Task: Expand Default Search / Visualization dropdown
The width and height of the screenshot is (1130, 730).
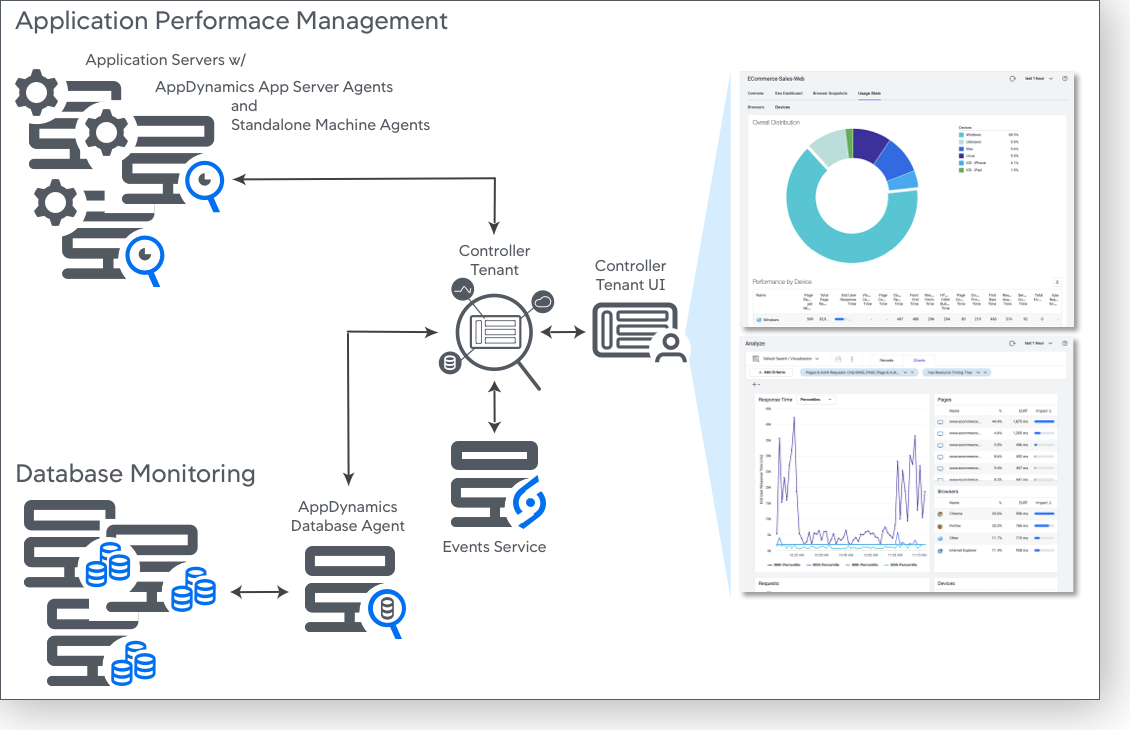Action: 791,359
